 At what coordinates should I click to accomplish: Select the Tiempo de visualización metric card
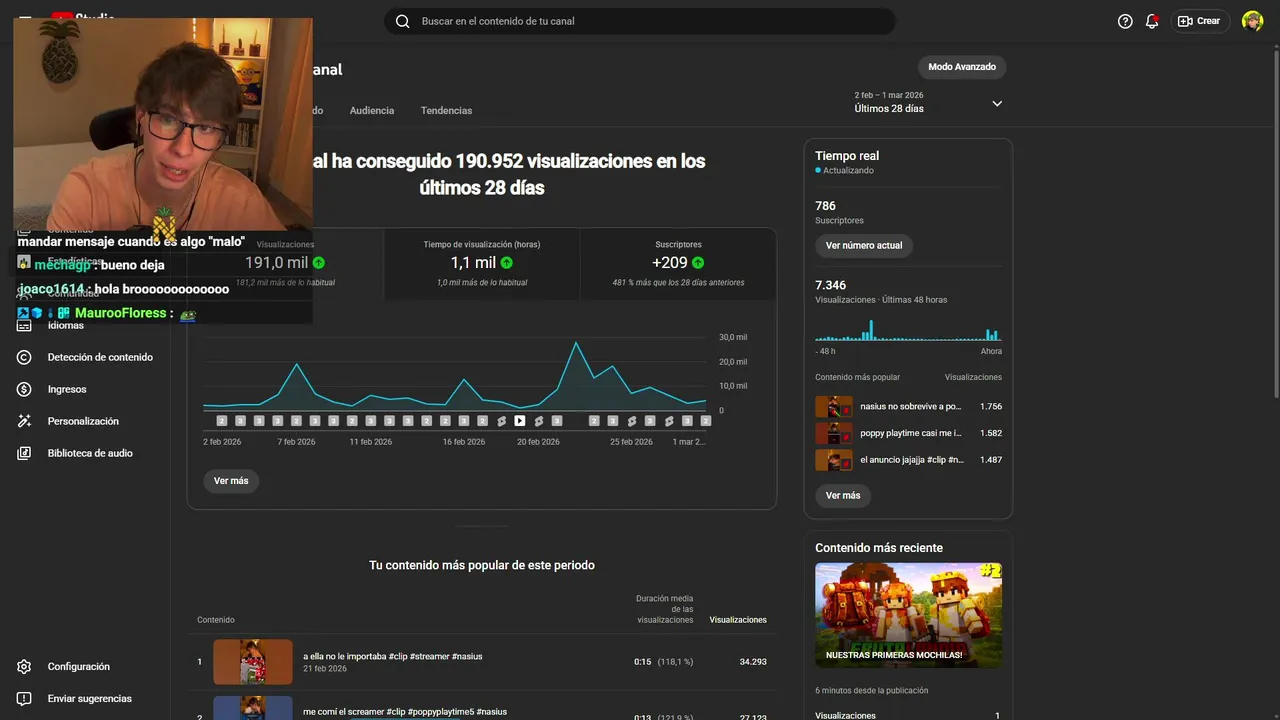[x=481, y=264]
